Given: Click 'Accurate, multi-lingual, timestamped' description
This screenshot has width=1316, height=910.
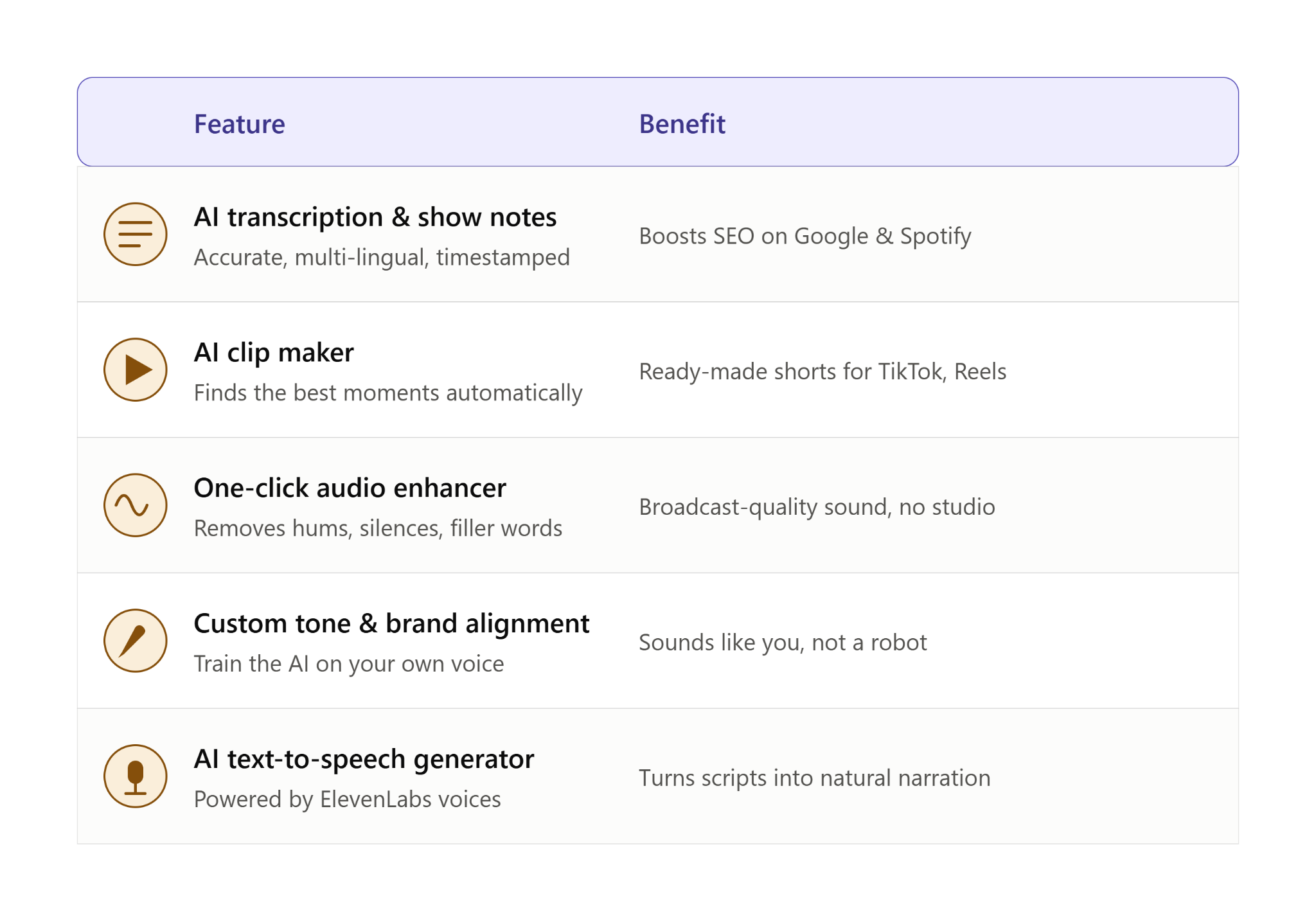Looking at the screenshot, I should [x=382, y=257].
